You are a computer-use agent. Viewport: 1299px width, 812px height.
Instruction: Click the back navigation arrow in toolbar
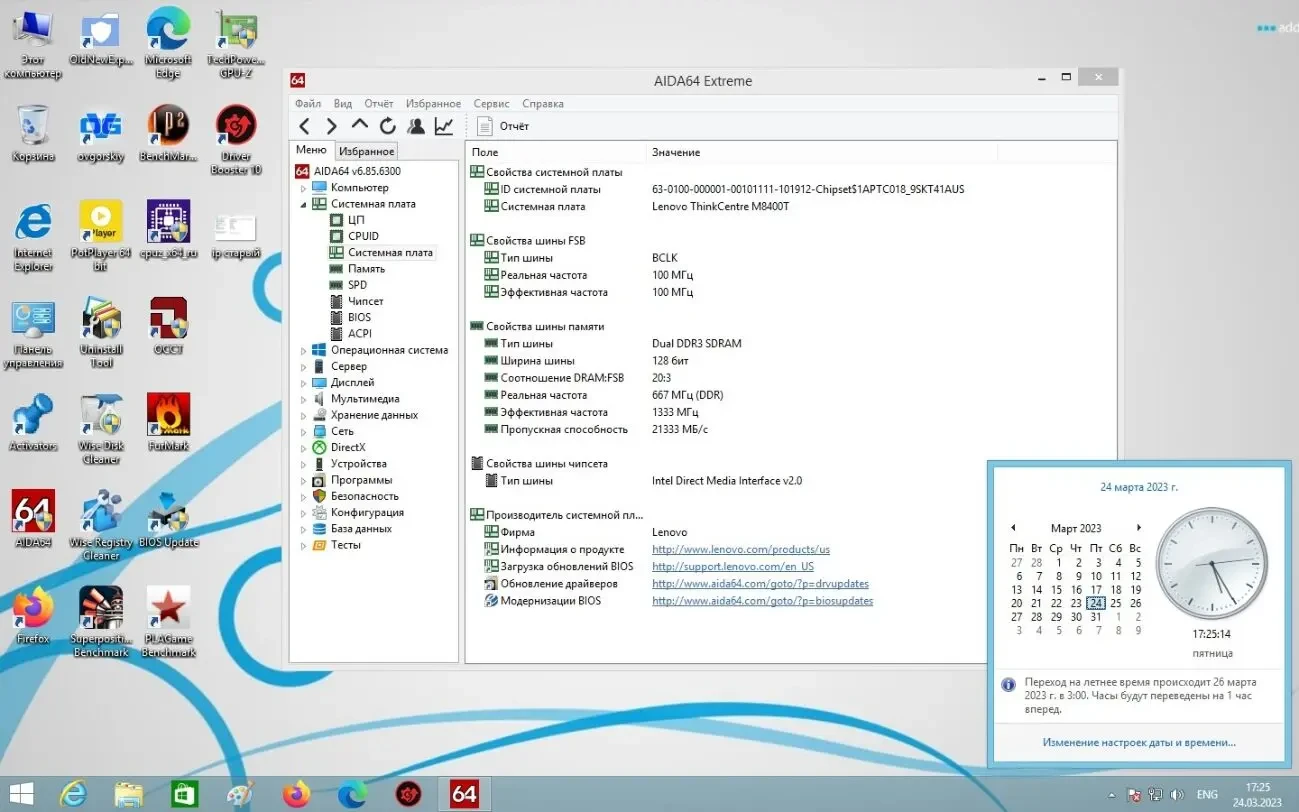pyautogui.click(x=304, y=125)
